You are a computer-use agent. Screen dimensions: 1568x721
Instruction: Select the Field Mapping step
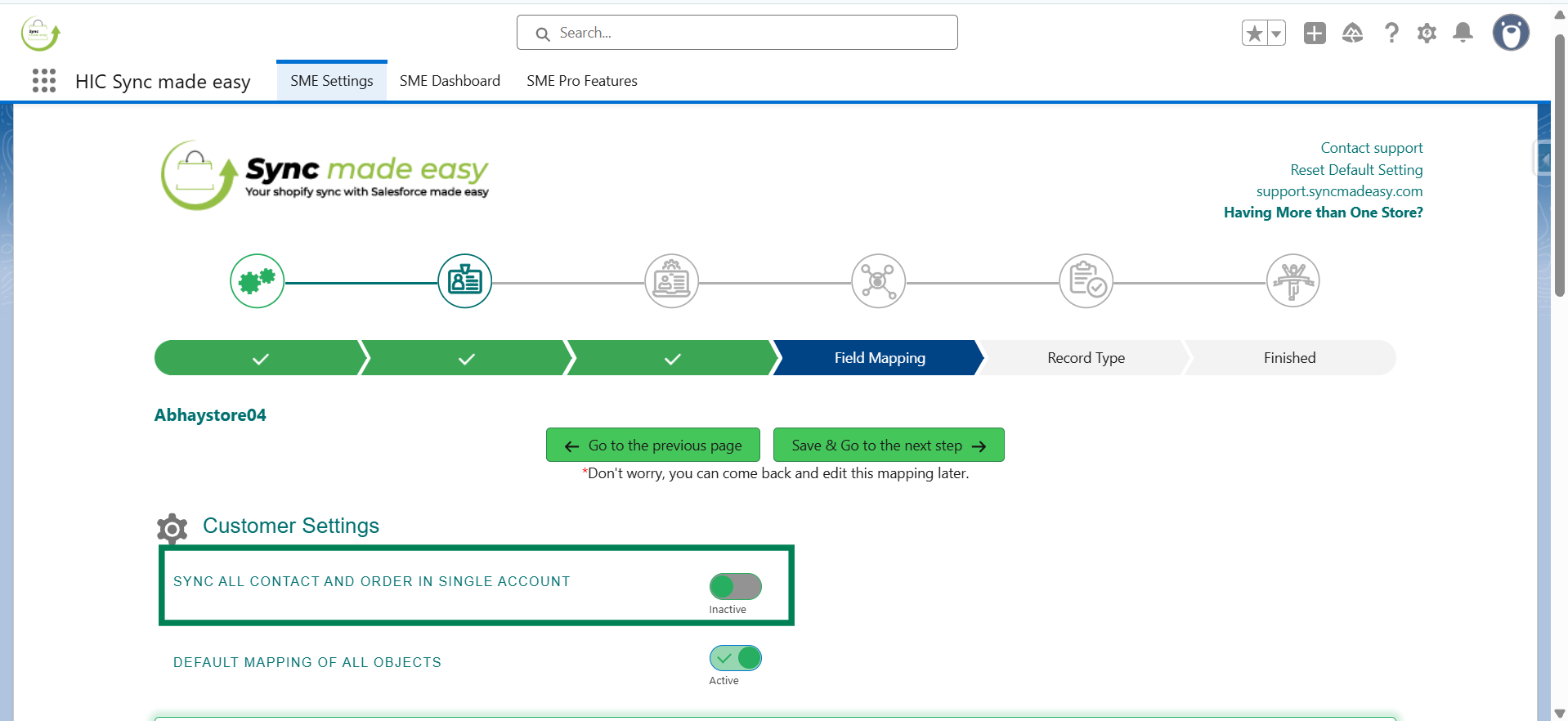point(880,358)
